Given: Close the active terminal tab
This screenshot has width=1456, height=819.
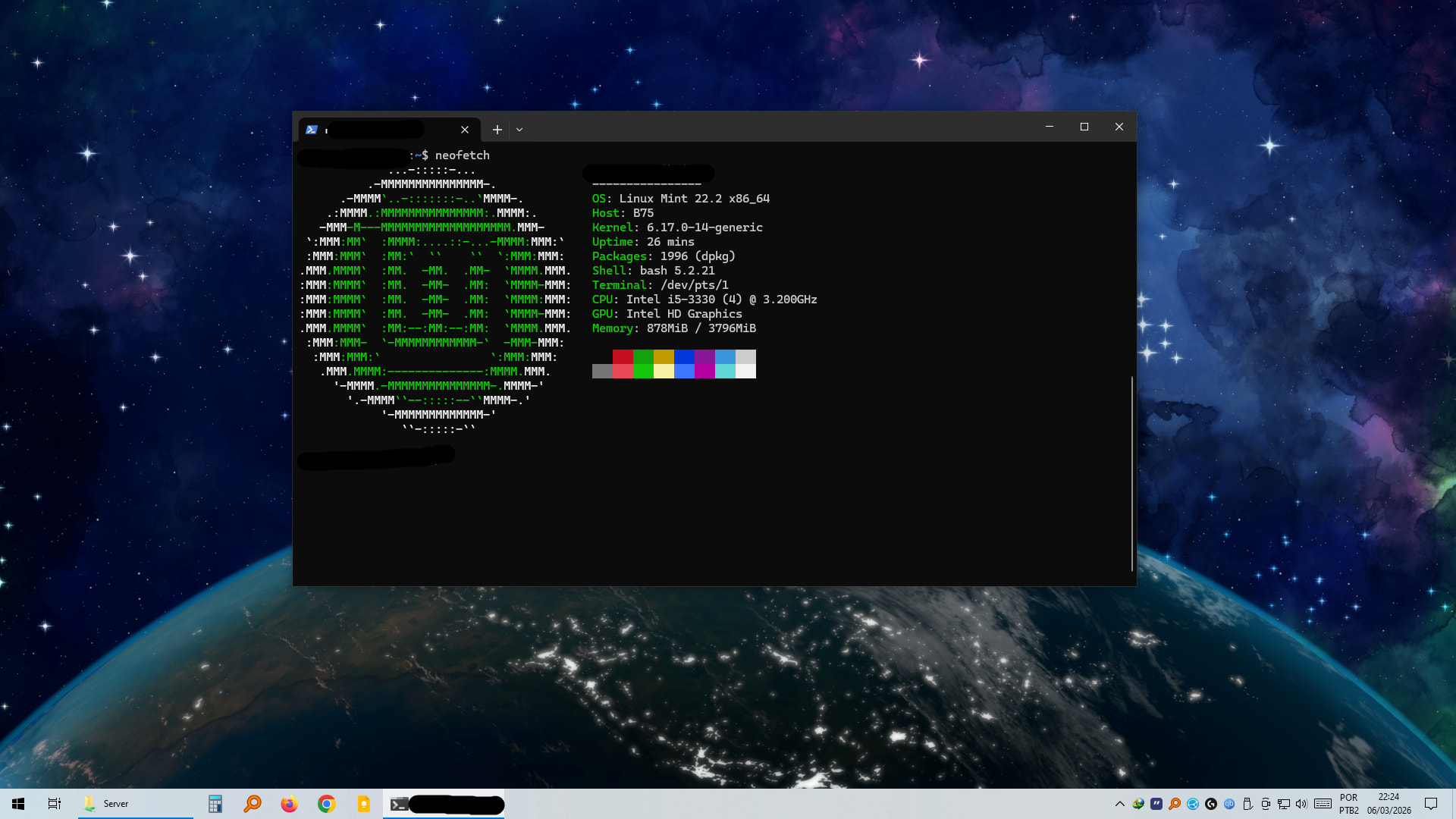Looking at the screenshot, I should point(465,130).
